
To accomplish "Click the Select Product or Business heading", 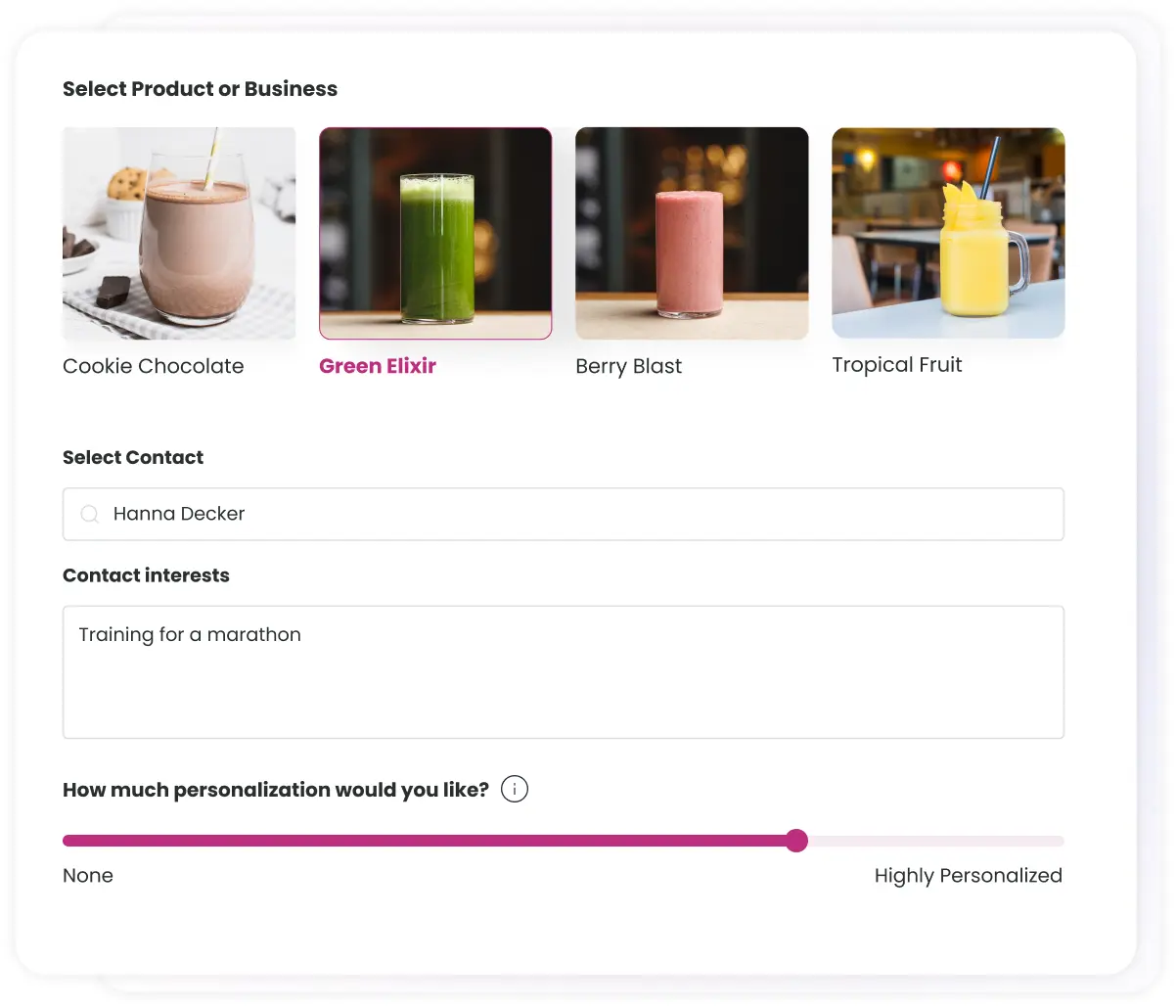I will click(200, 89).
